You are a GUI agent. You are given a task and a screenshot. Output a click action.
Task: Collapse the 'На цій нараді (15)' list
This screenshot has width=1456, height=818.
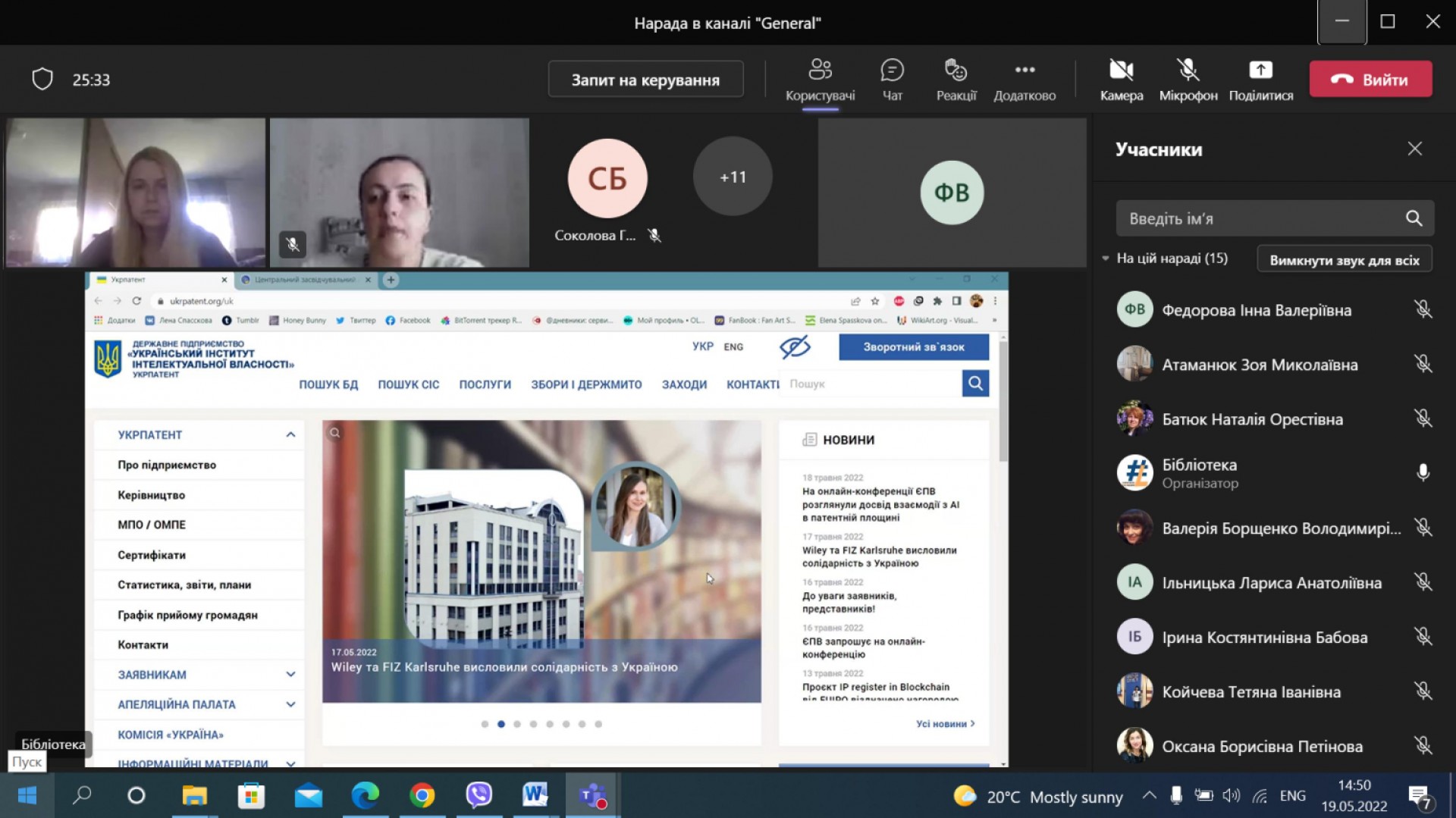(x=1106, y=259)
